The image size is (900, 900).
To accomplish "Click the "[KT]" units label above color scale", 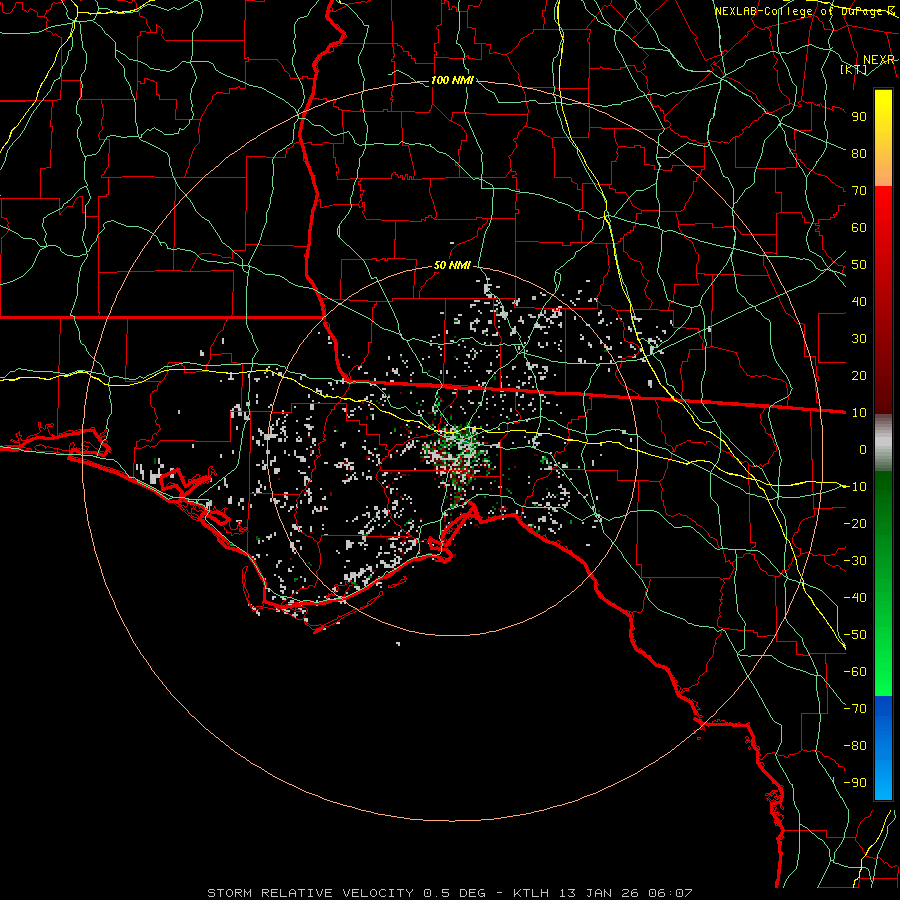I will click(854, 69).
